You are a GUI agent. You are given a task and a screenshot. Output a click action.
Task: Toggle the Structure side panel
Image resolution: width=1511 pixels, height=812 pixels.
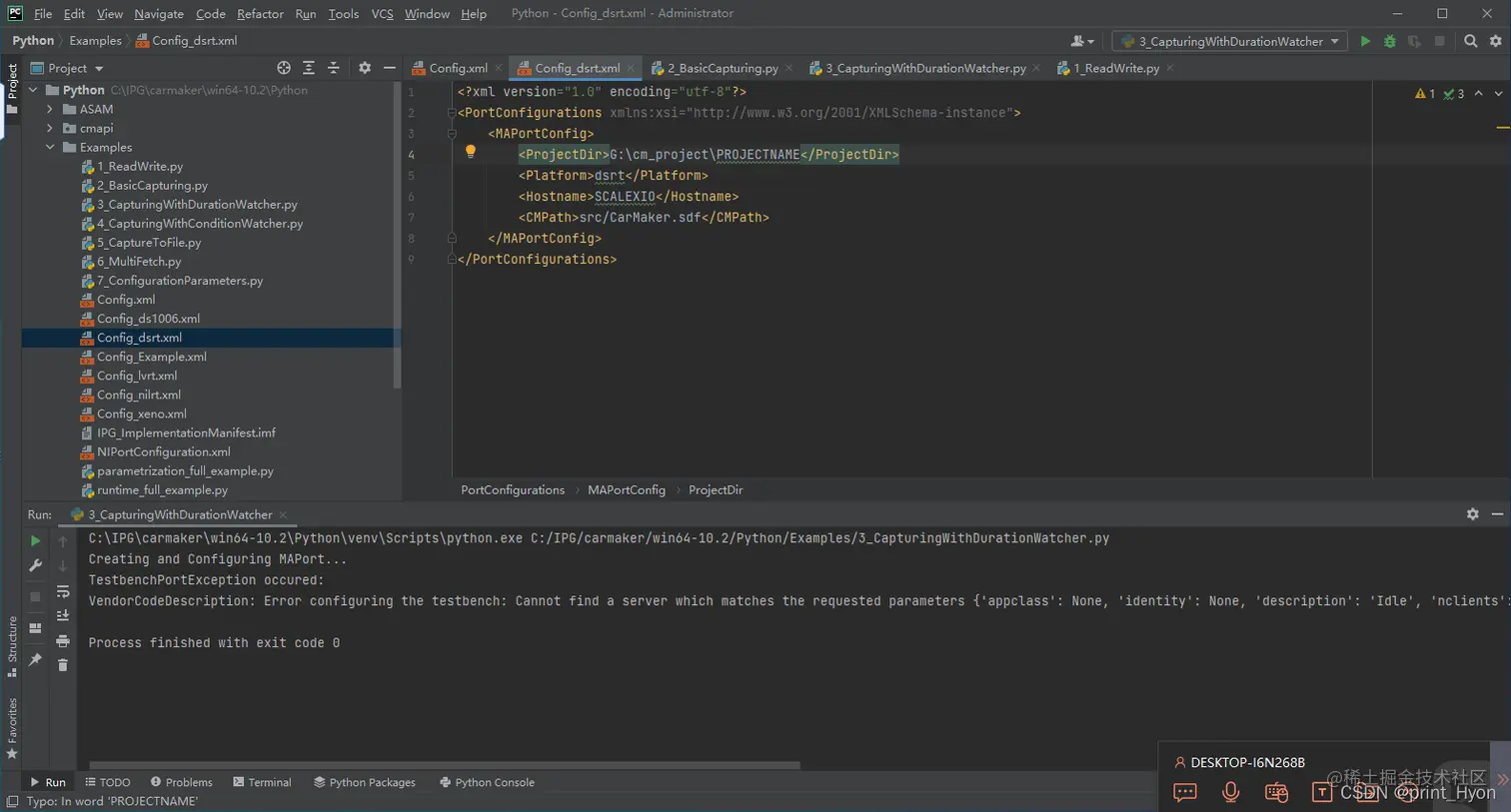pos(12,644)
